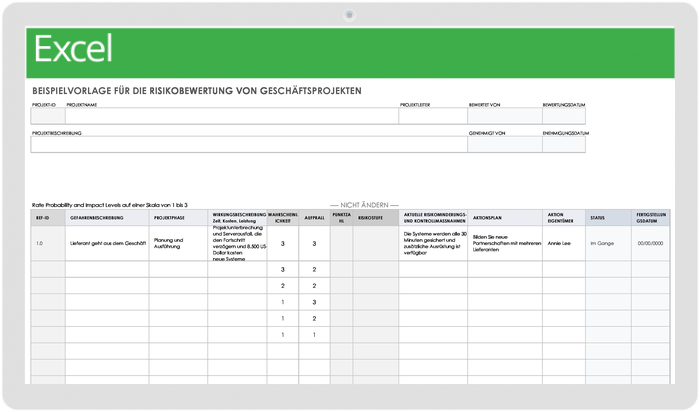The height and width of the screenshot is (412, 700).
Task: Select Aufprall 2 in the row with Wahrscheinlichkeit 3
Action: (x=314, y=270)
